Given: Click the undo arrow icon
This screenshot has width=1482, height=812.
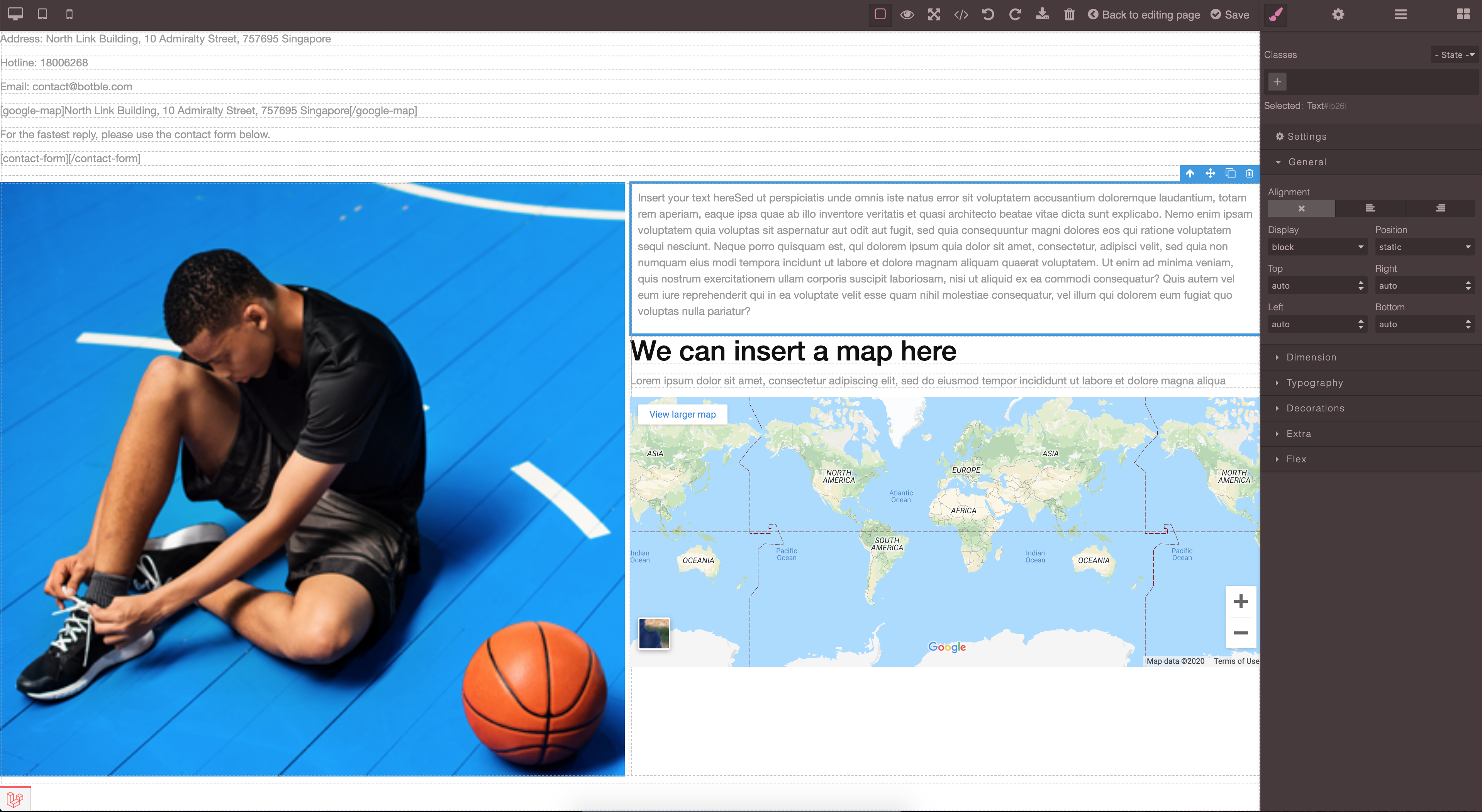Looking at the screenshot, I should click(x=988, y=14).
